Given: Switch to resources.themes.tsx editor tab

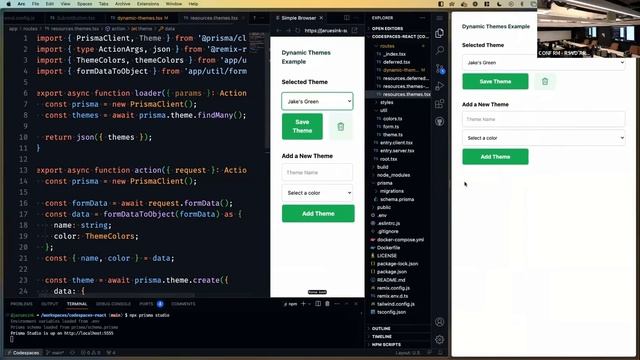Looking at the screenshot, I should tap(214, 18).
